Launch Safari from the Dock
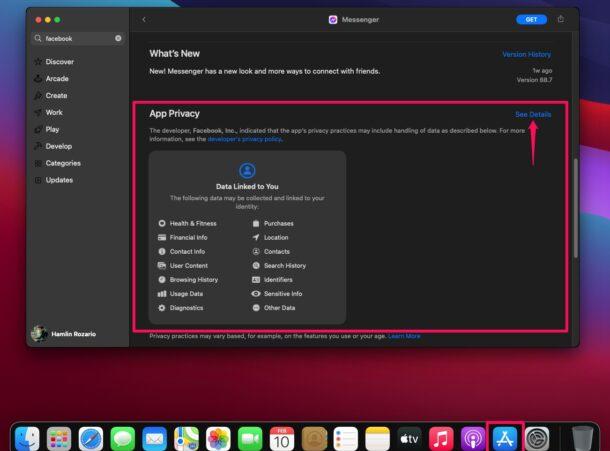The width and height of the screenshot is (610, 451). coord(91,439)
